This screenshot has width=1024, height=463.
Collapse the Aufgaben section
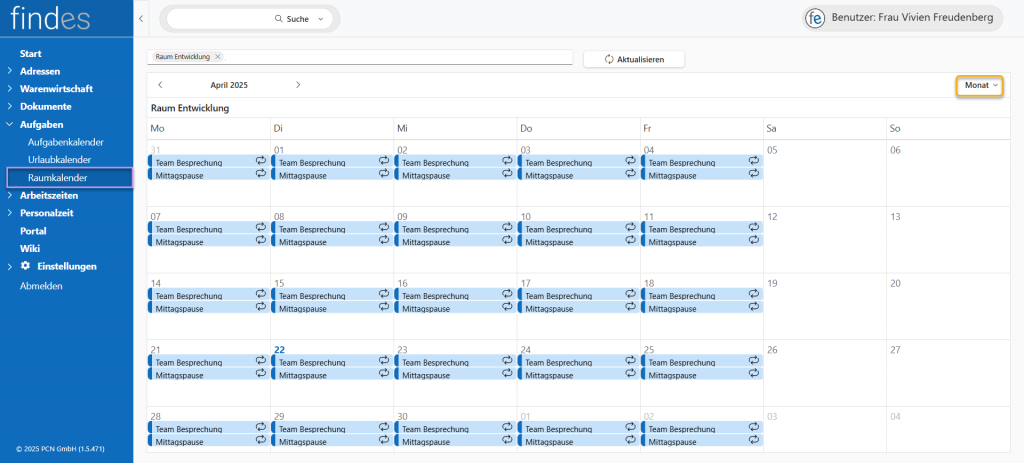[x=10, y=125]
